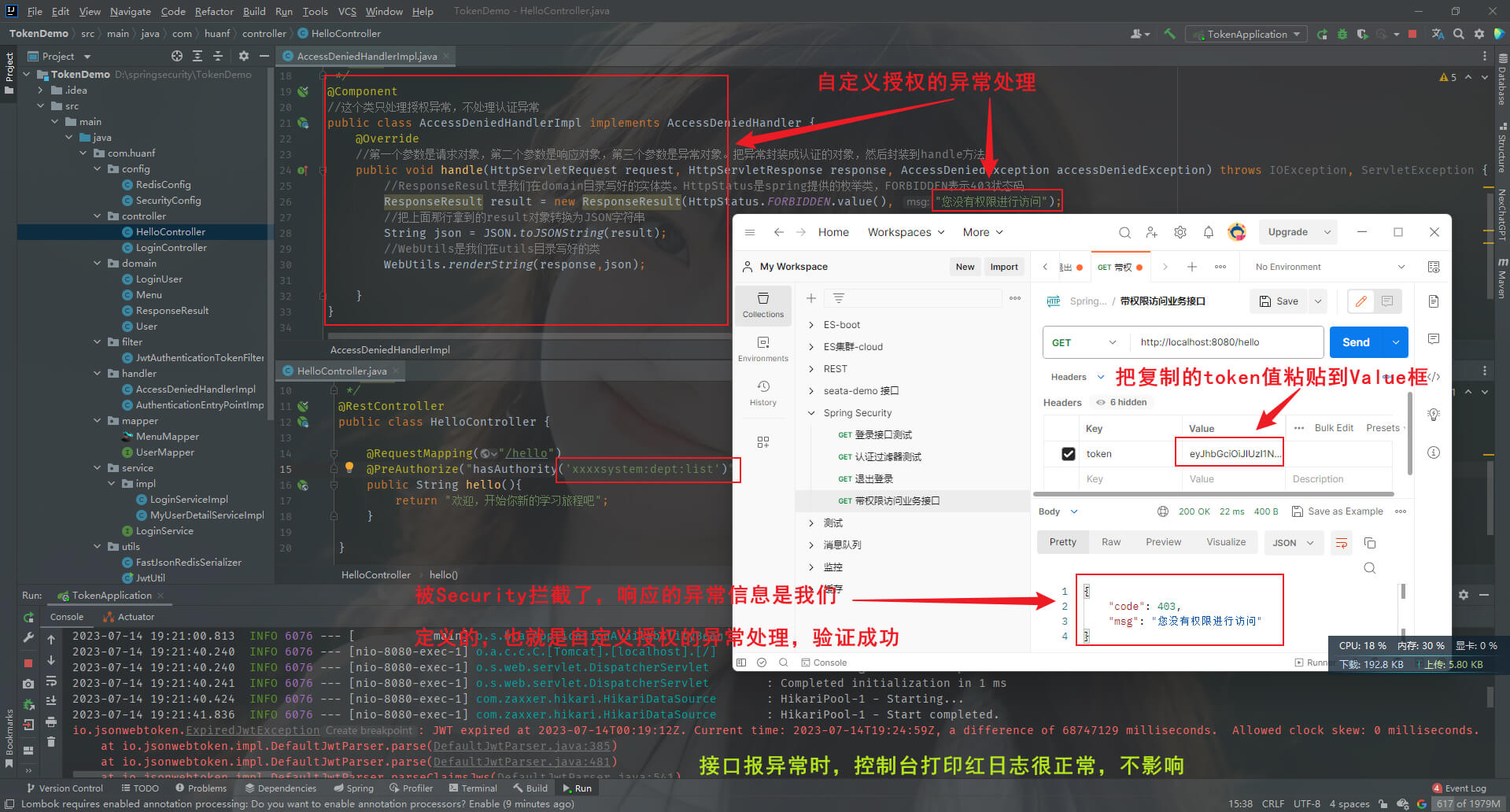Click Postman user avatar icon
The height and width of the screenshot is (812, 1510).
[x=1238, y=232]
